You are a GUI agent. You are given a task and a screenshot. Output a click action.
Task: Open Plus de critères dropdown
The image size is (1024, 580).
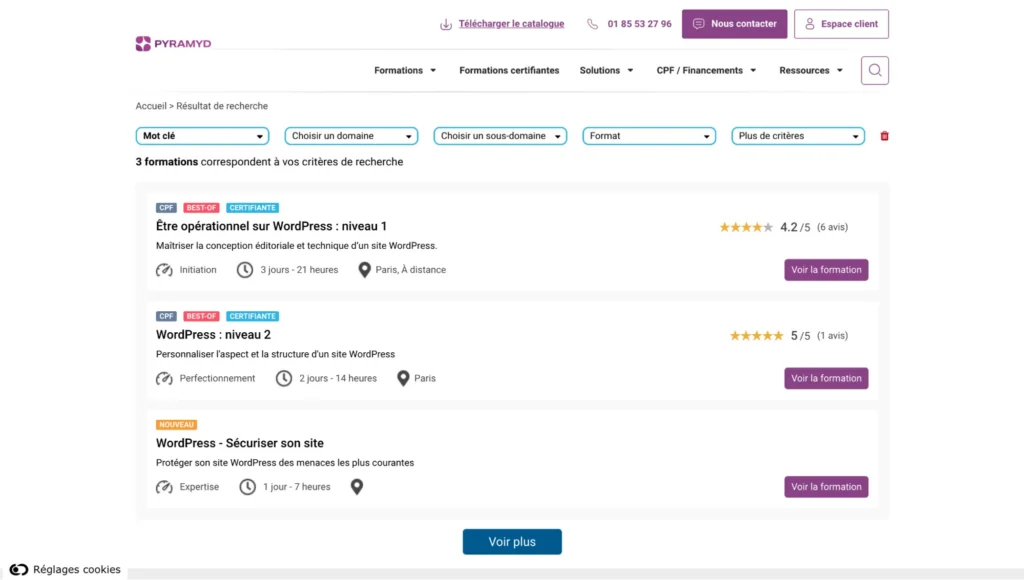click(798, 136)
